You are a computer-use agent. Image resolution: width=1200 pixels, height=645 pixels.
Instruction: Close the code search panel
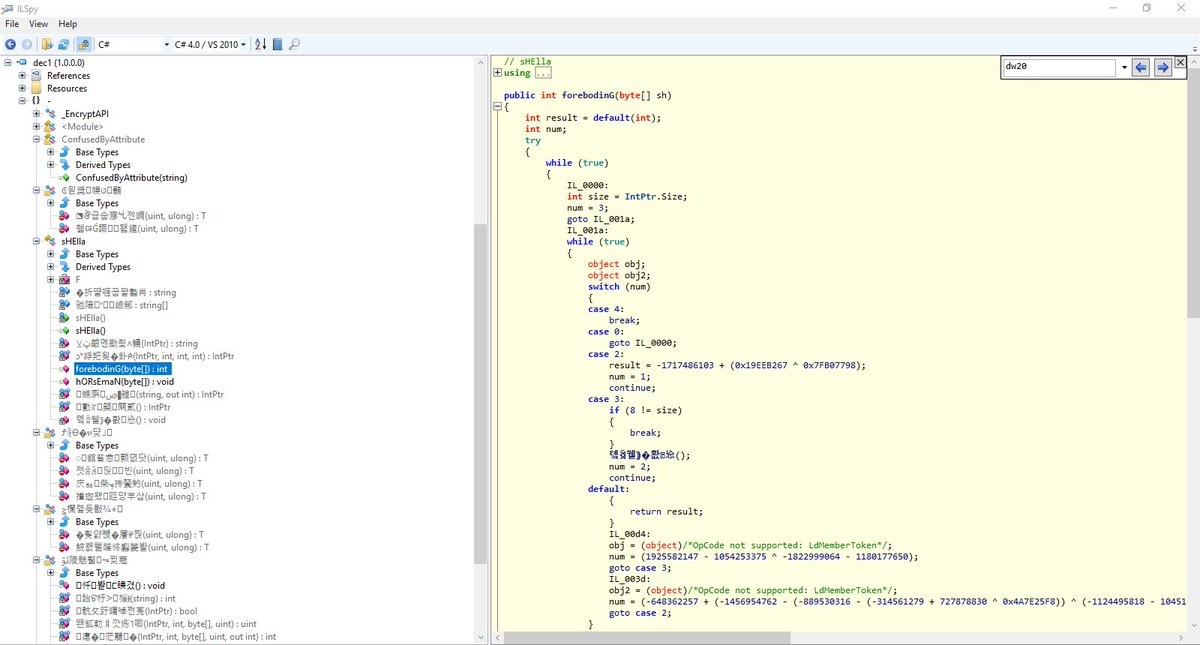[1181, 62]
